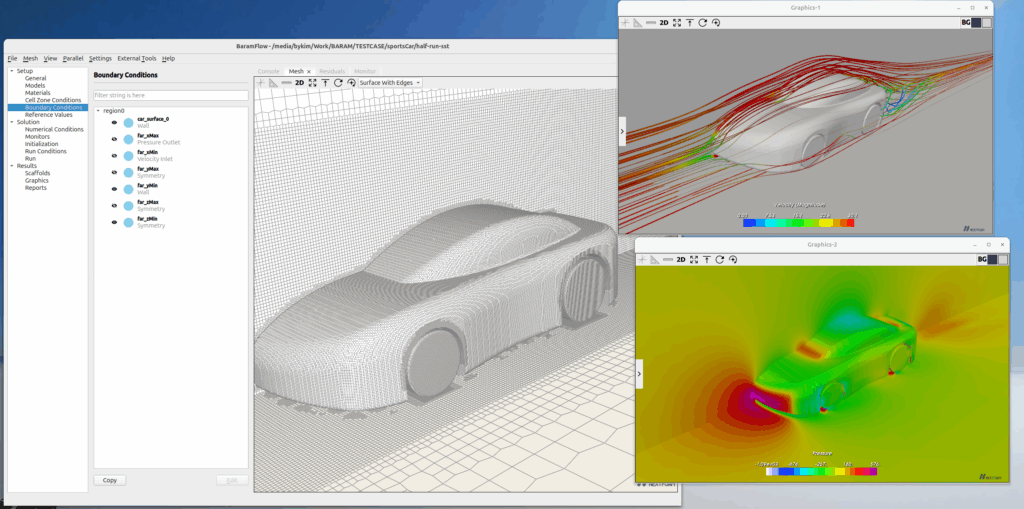
Task: Click ruler triangle icon in Mesh tab toolbar
Action: pos(274,83)
